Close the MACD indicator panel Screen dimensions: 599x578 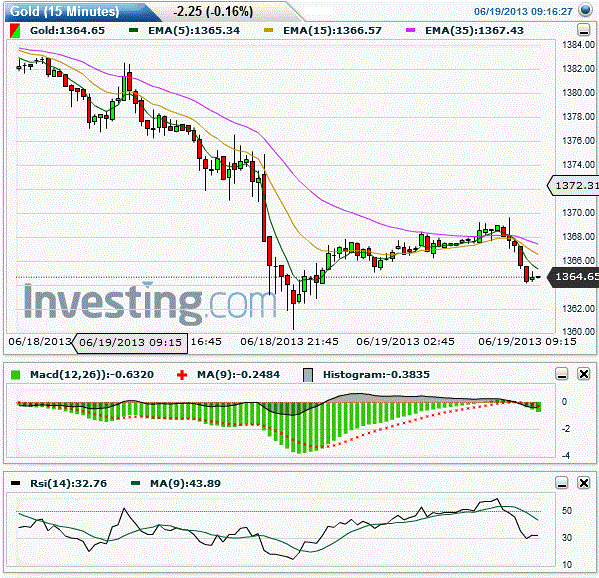click(583, 374)
